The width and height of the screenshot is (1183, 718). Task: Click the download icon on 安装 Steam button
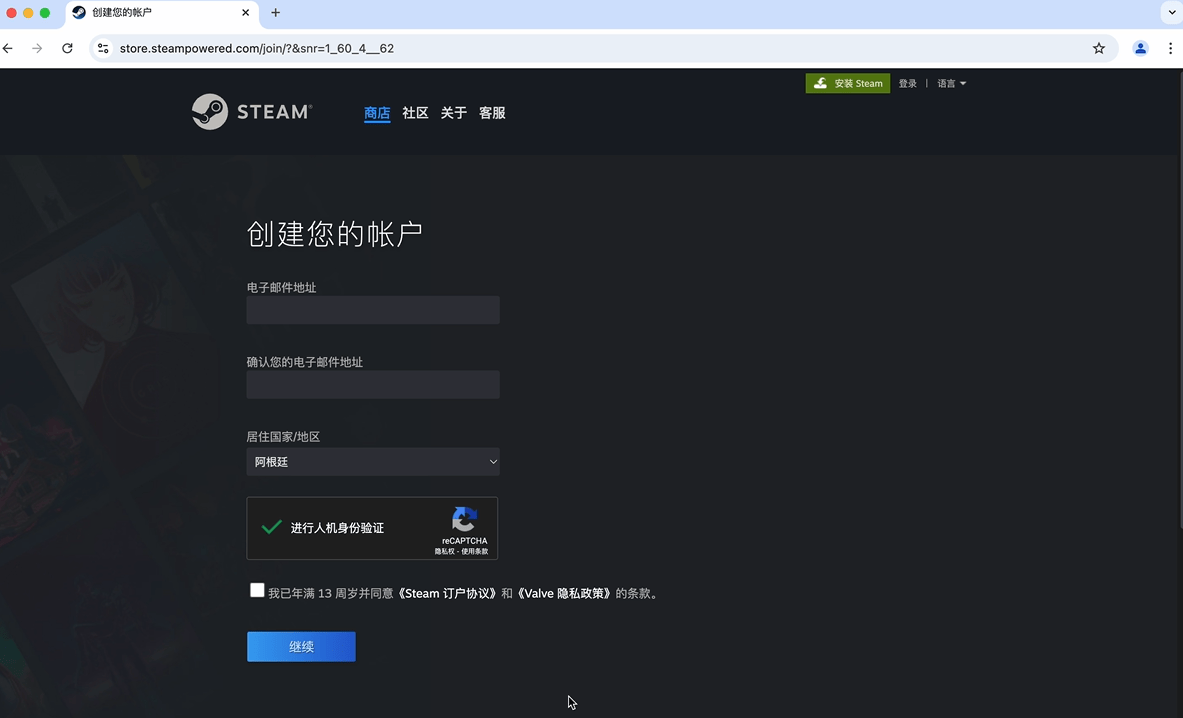(x=820, y=83)
